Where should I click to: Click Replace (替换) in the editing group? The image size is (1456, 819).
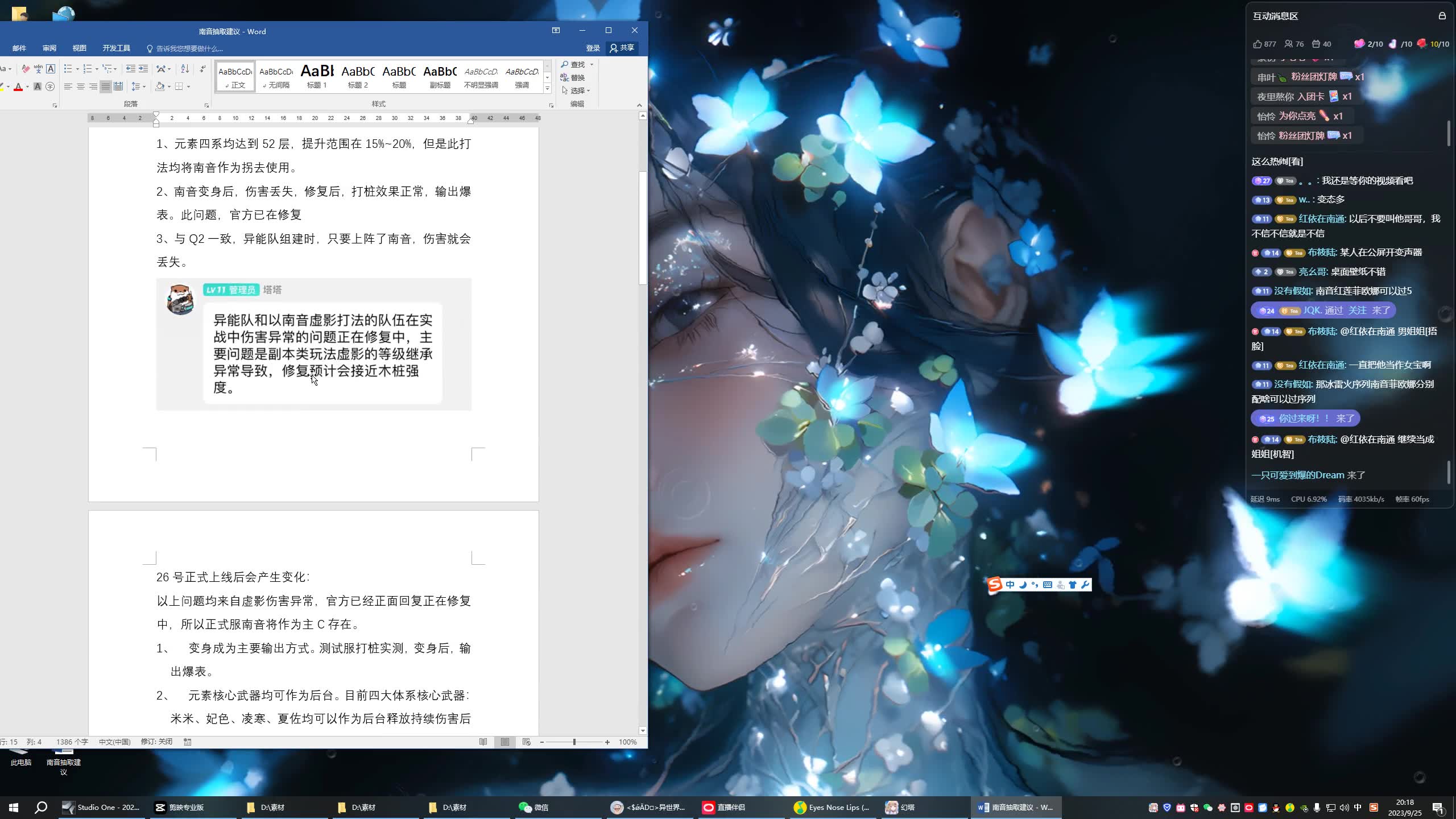(573, 77)
